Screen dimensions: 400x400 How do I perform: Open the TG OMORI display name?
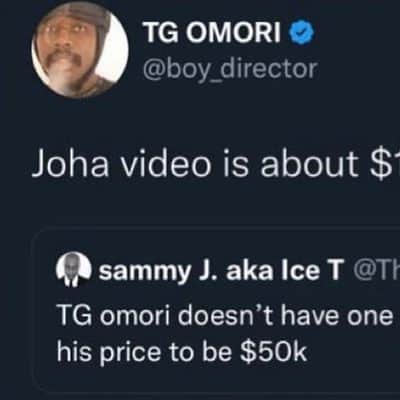212,32
